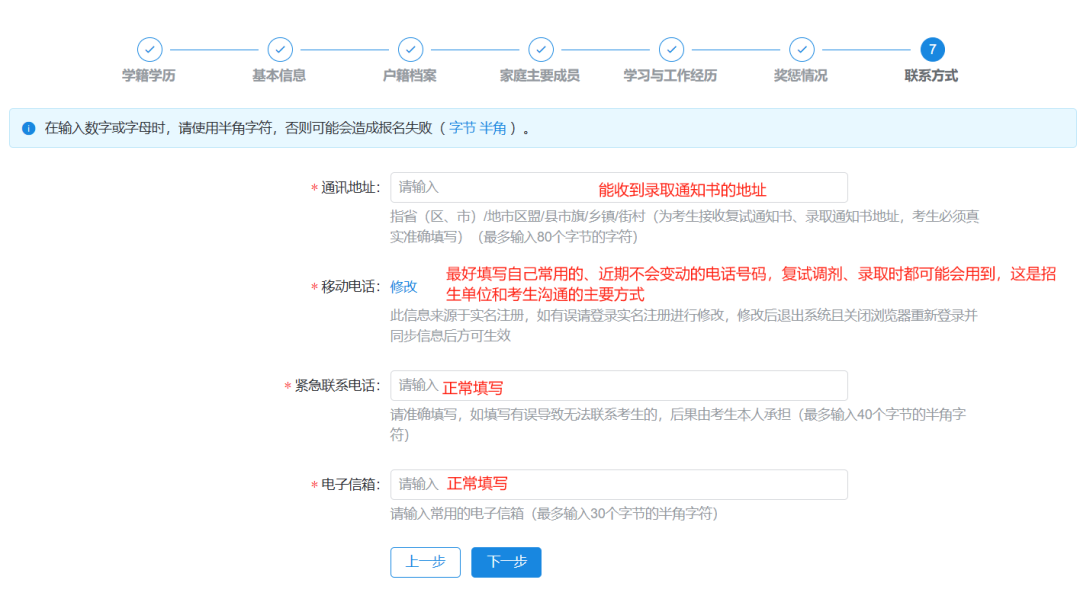Screen dimensions: 1080x599
Task: Go to the 户籍档案 step label
Action: point(410,76)
